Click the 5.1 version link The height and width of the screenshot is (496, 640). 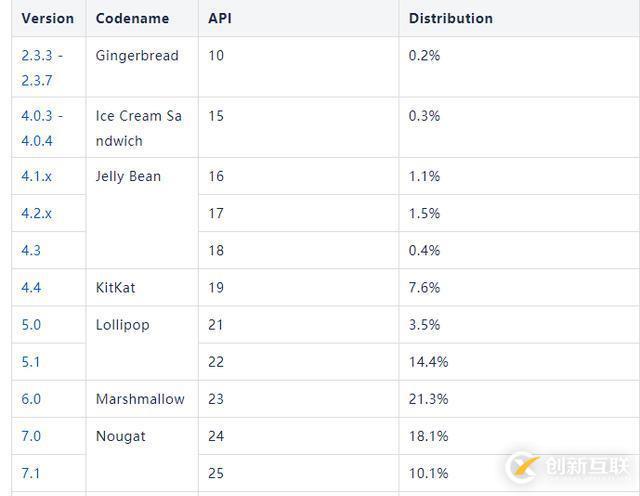point(31,361)
